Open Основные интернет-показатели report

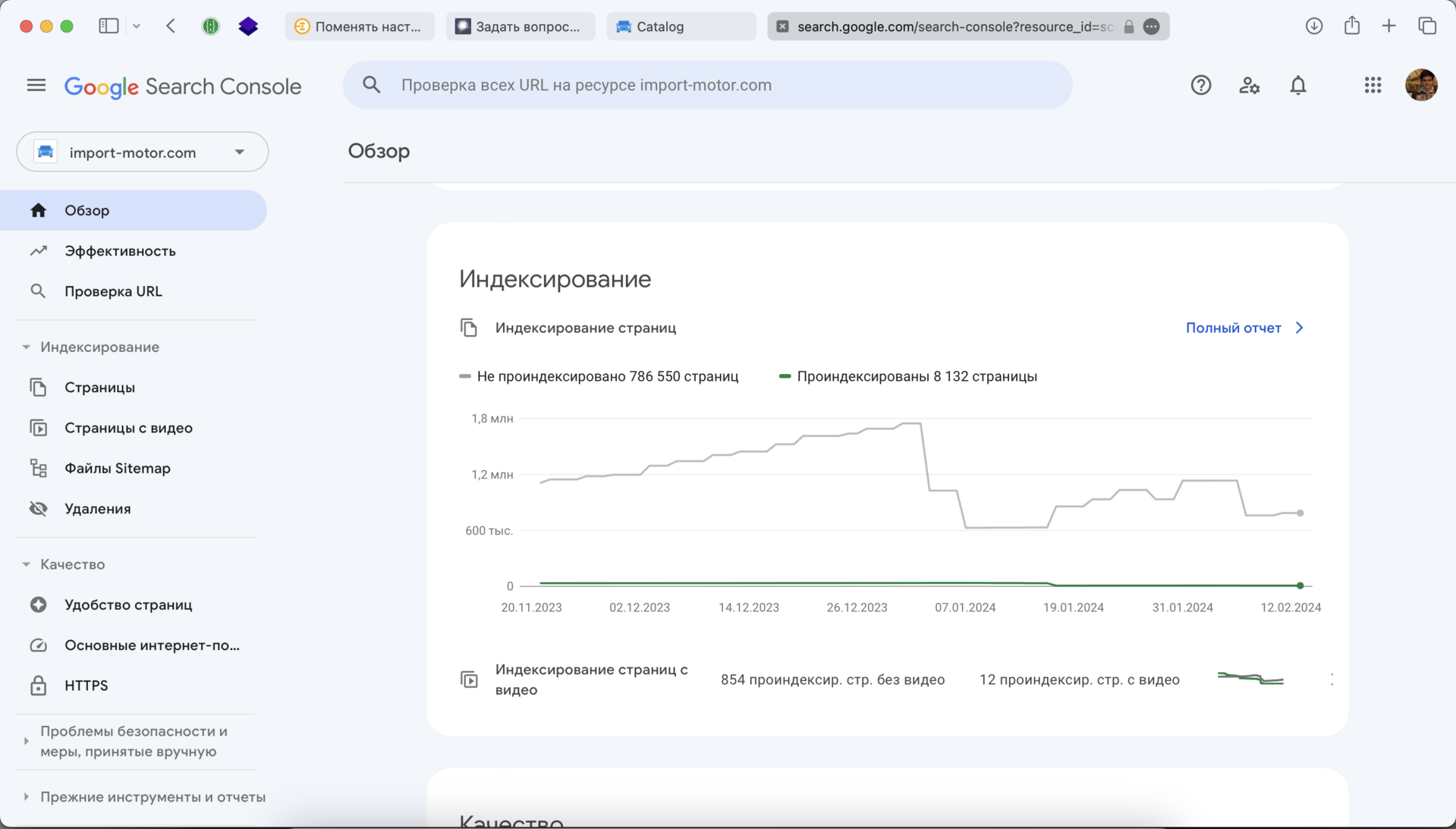134,645
